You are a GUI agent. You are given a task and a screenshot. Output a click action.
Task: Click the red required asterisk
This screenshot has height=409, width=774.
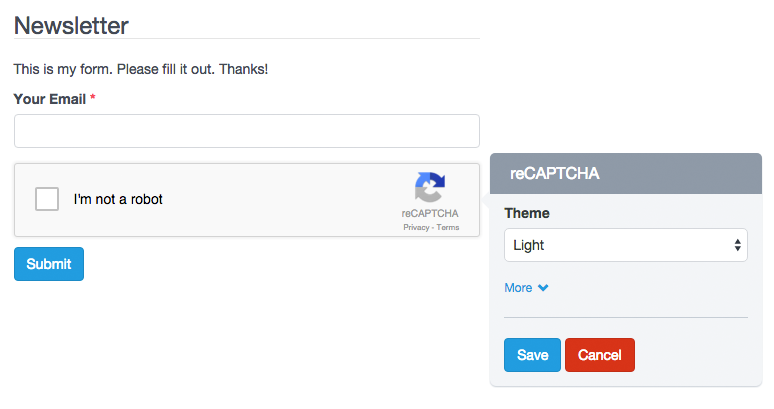point(93,99)
